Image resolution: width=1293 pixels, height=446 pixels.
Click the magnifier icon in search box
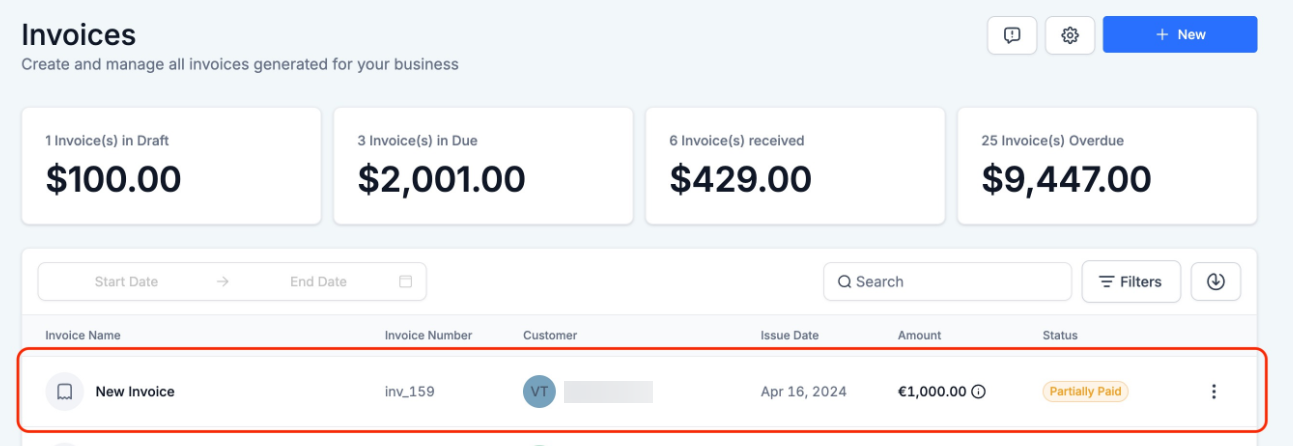pyautogui.click(x=845, y=282)
